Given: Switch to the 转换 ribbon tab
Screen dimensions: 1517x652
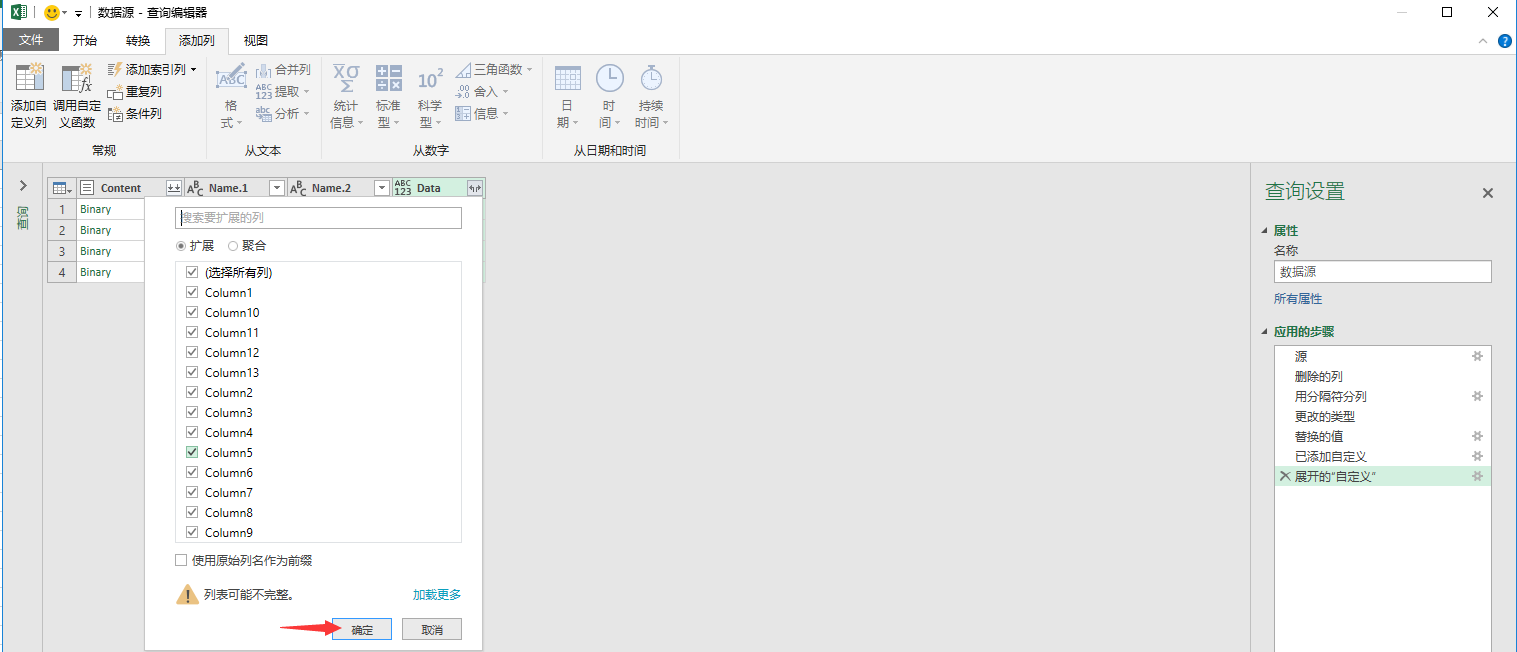Looking at the screenshot, I should 138,40.
